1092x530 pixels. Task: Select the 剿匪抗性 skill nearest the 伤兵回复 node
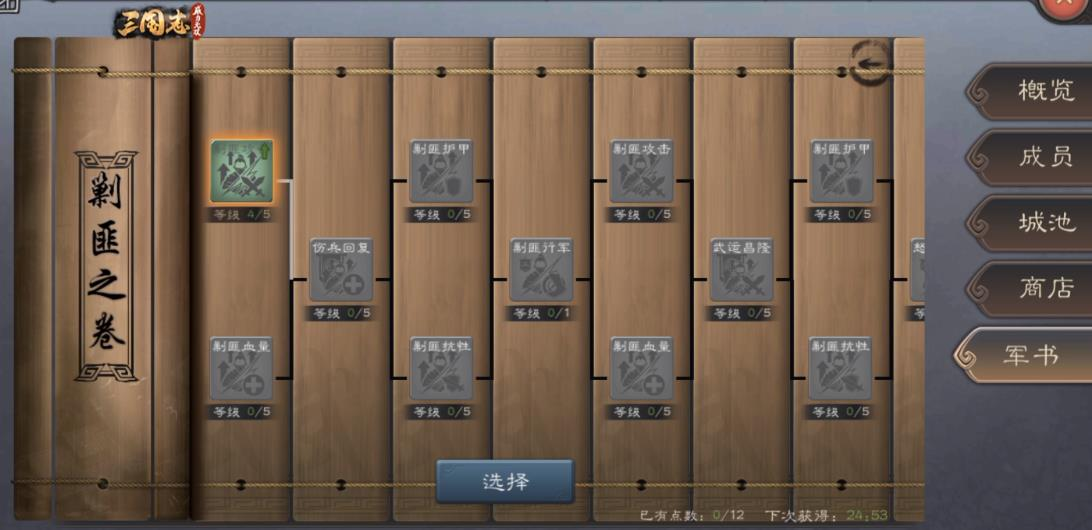pyautogui.click(x=441, y=368)
